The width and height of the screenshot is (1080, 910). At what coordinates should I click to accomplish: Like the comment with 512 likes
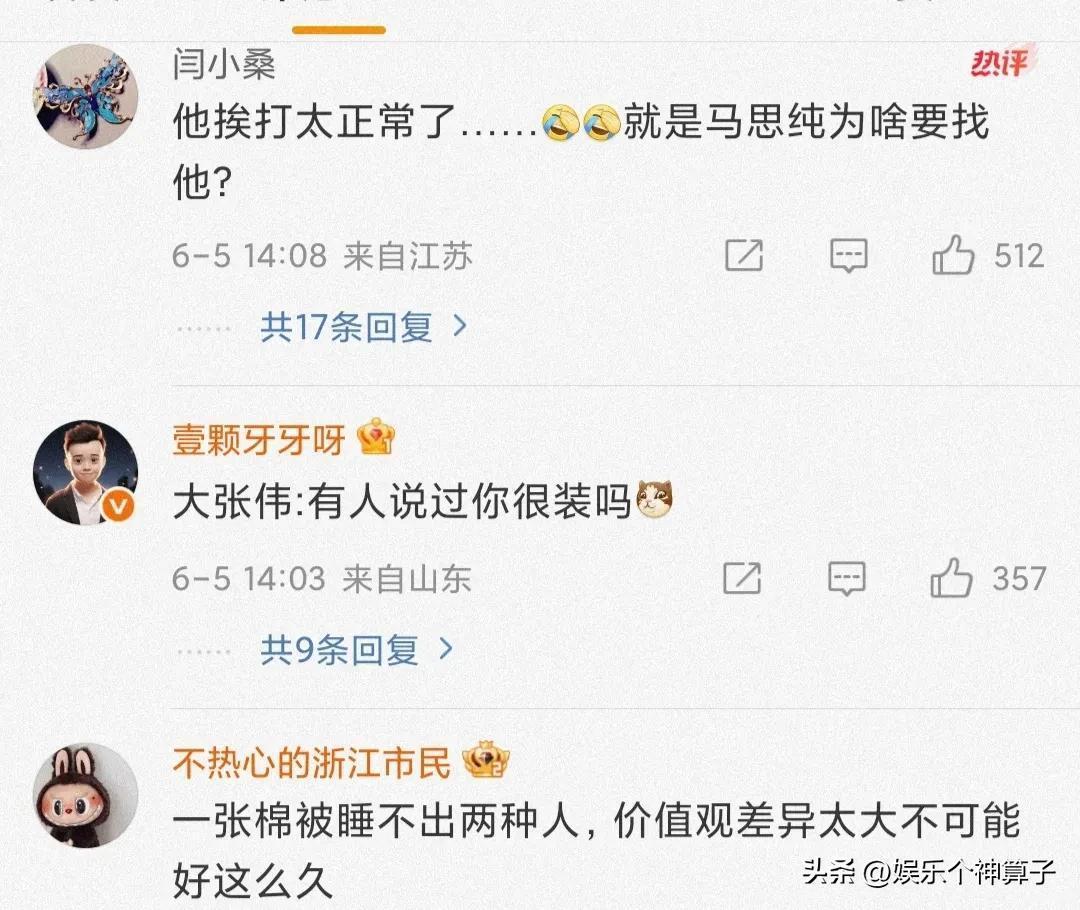coord(953,255)
